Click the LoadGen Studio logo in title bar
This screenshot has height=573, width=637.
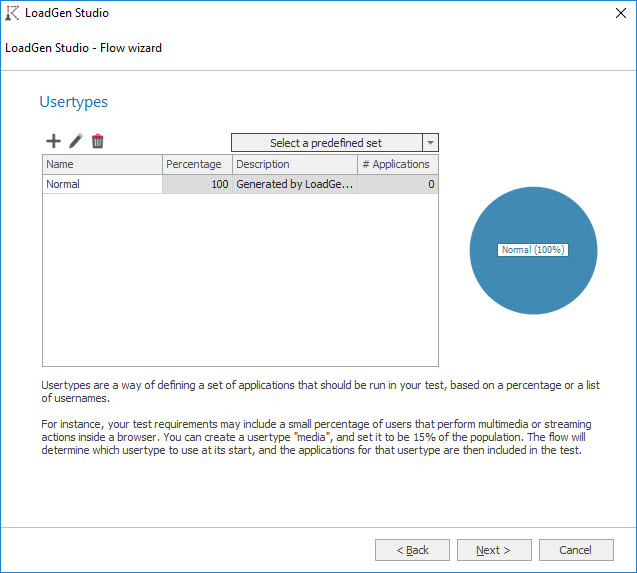12,13
